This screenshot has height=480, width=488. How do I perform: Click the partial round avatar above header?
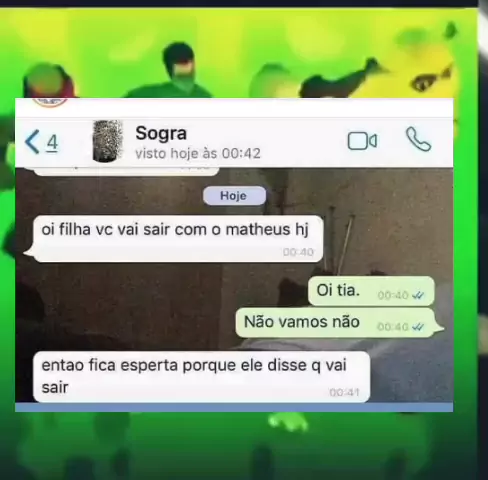point(51,102)
